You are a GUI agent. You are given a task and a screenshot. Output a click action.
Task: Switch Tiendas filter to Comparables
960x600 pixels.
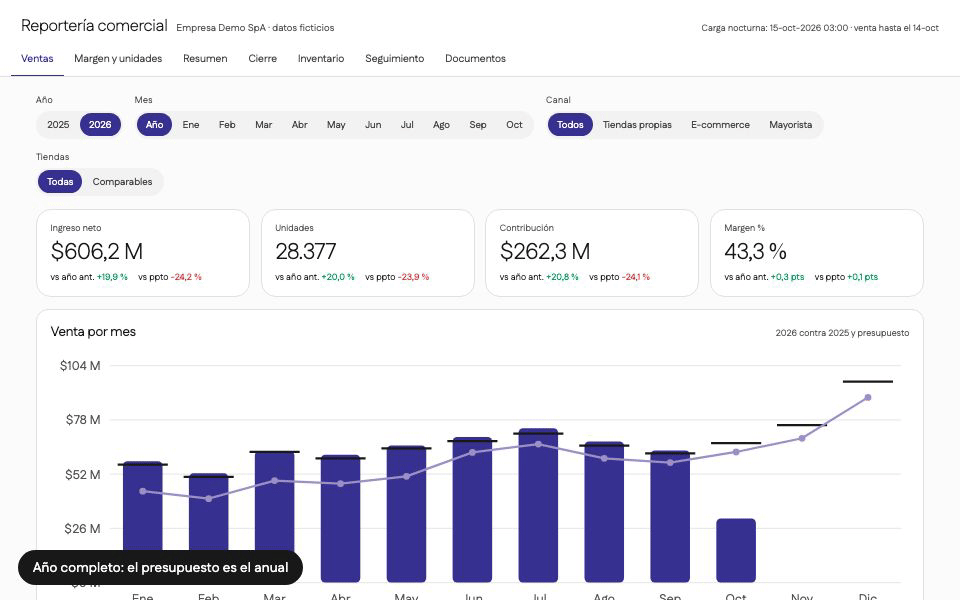(122, 182)
